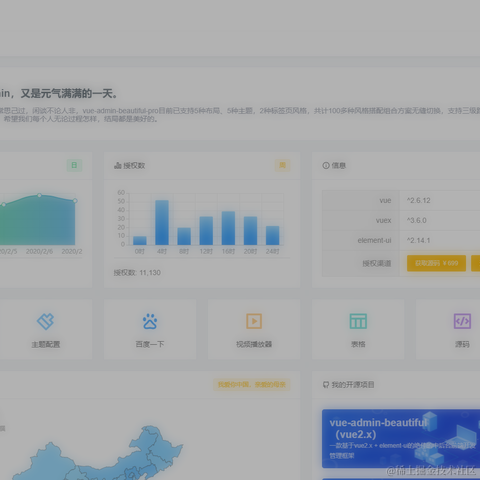Click the 我爱你中国，亲爱的母亲 tag
This screenshot has height=480, width=480.
[252, 385]
